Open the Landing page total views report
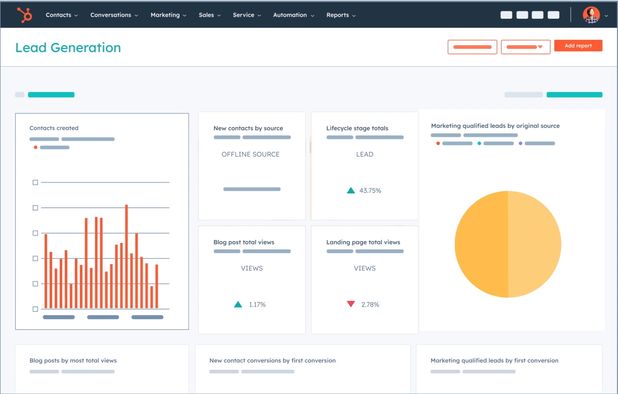This screenshot has width=618, height=394. click(363, 242)
